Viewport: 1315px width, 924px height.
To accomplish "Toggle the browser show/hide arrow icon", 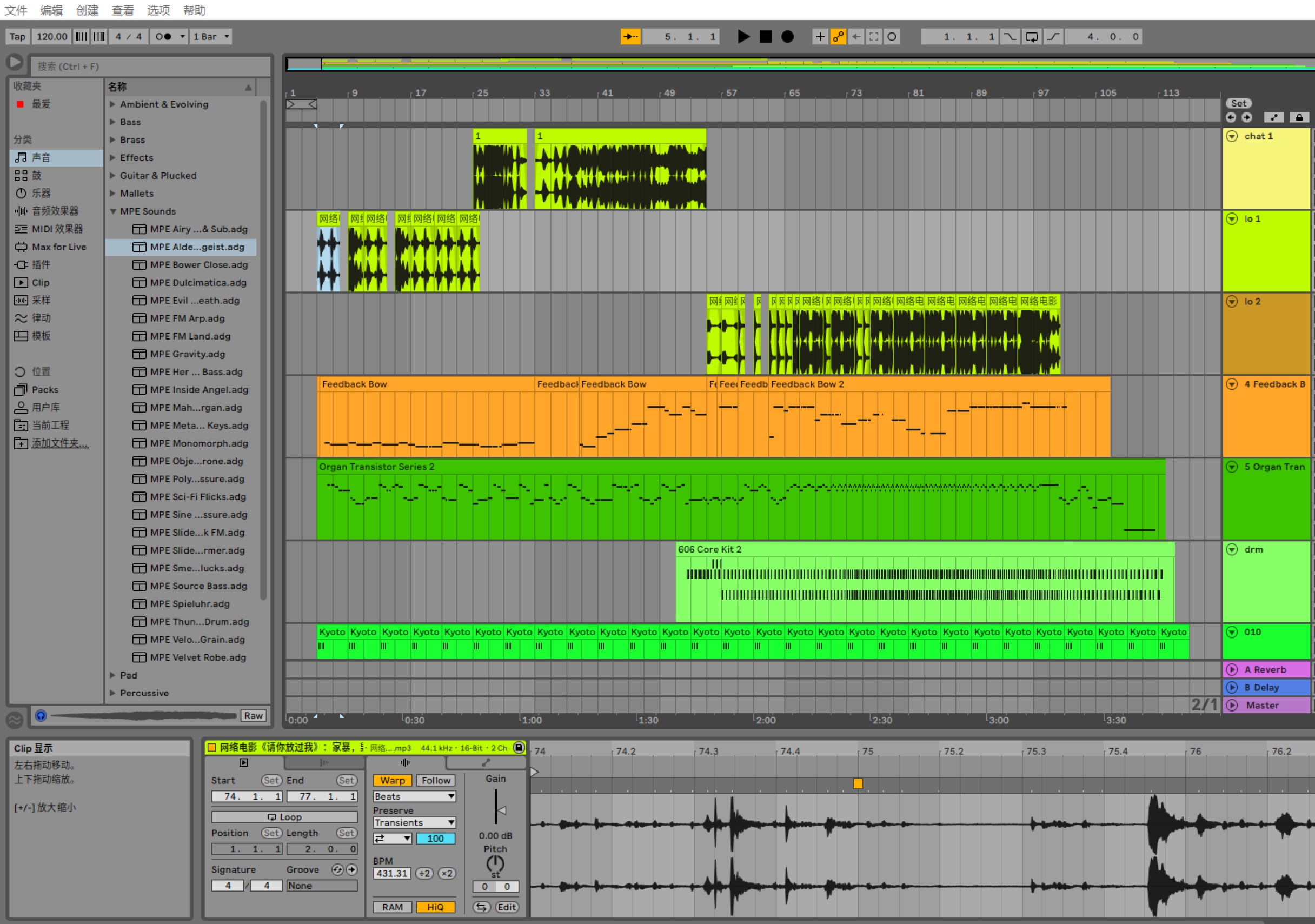I will (x=15, y=62).
